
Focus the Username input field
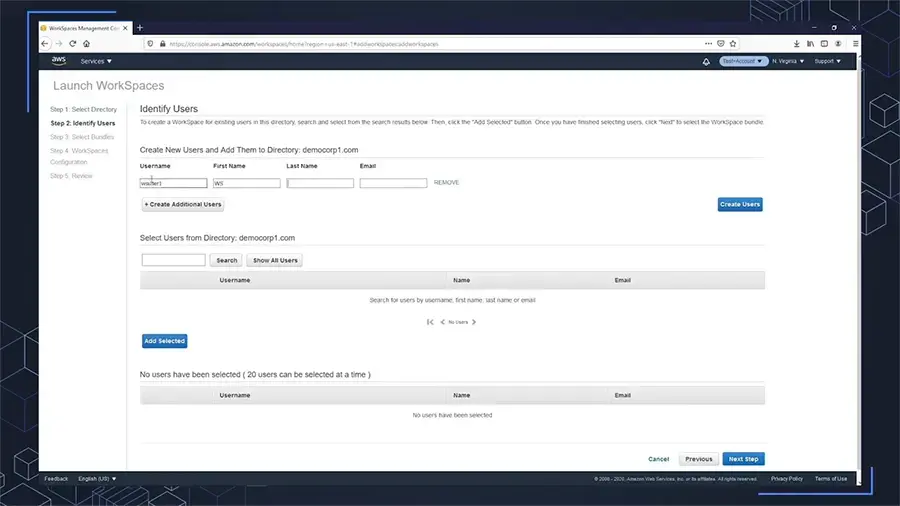[x=173, y=183]
